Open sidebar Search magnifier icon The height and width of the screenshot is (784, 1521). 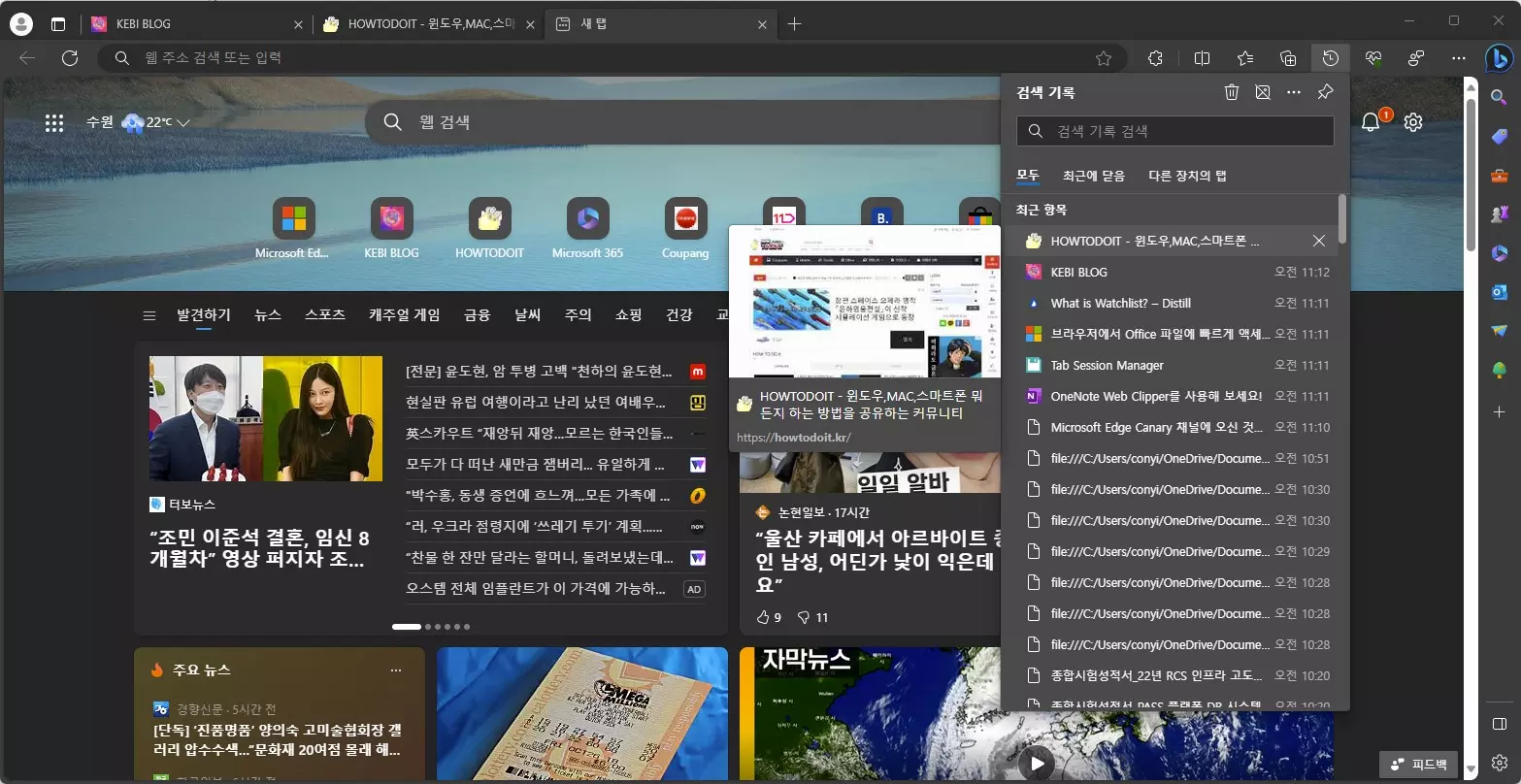1499,97
